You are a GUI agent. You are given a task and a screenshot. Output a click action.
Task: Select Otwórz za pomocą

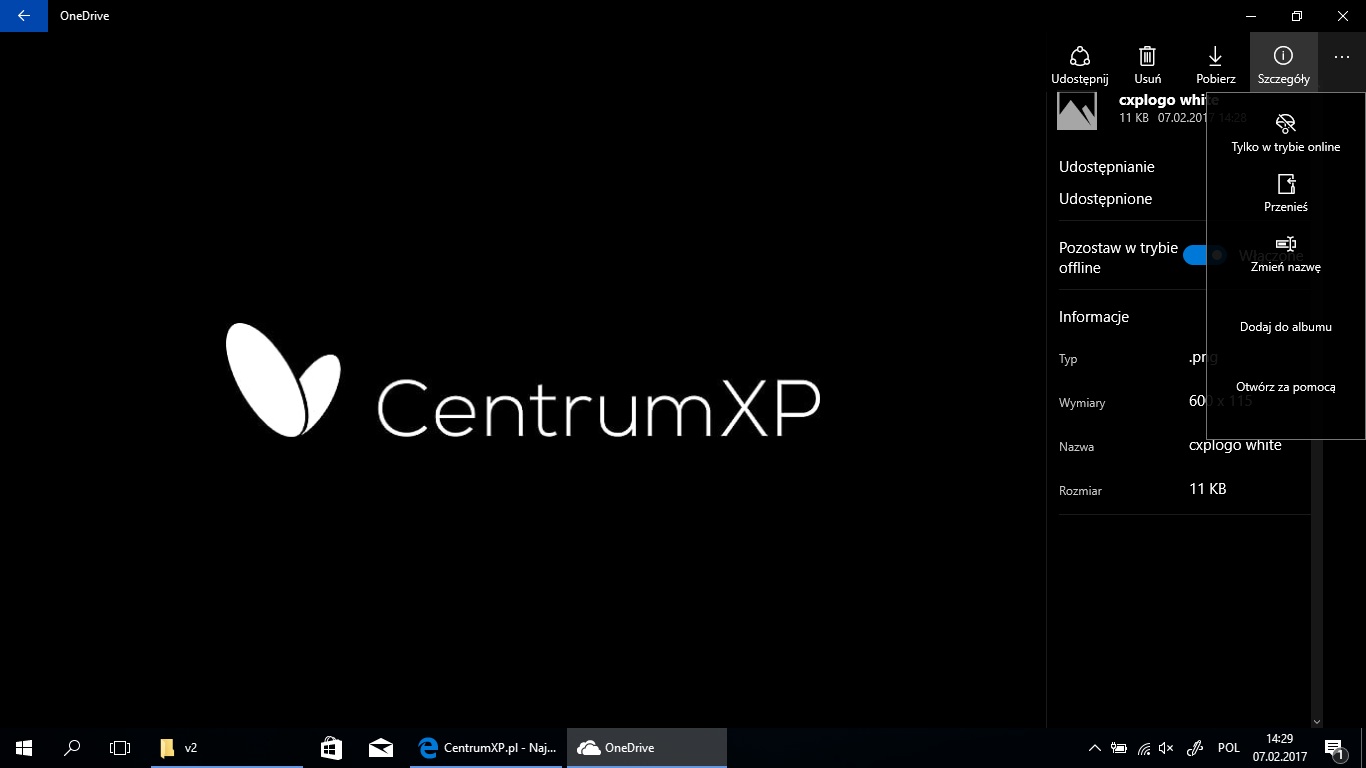pyautogui.click(x=1286, y=387)
